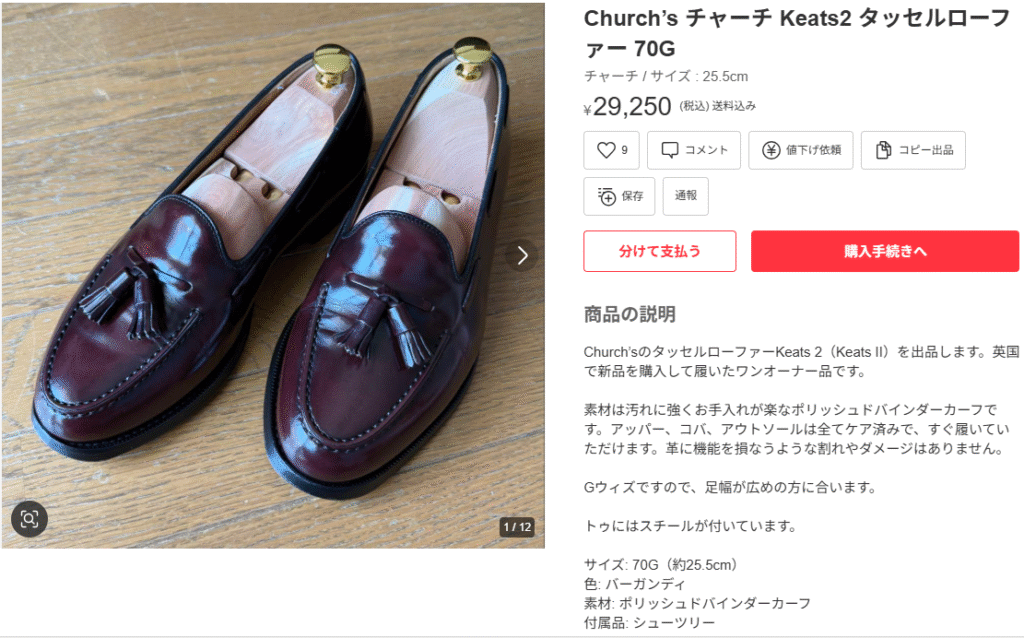Click the 送料込み shipping label

(734, 106)
